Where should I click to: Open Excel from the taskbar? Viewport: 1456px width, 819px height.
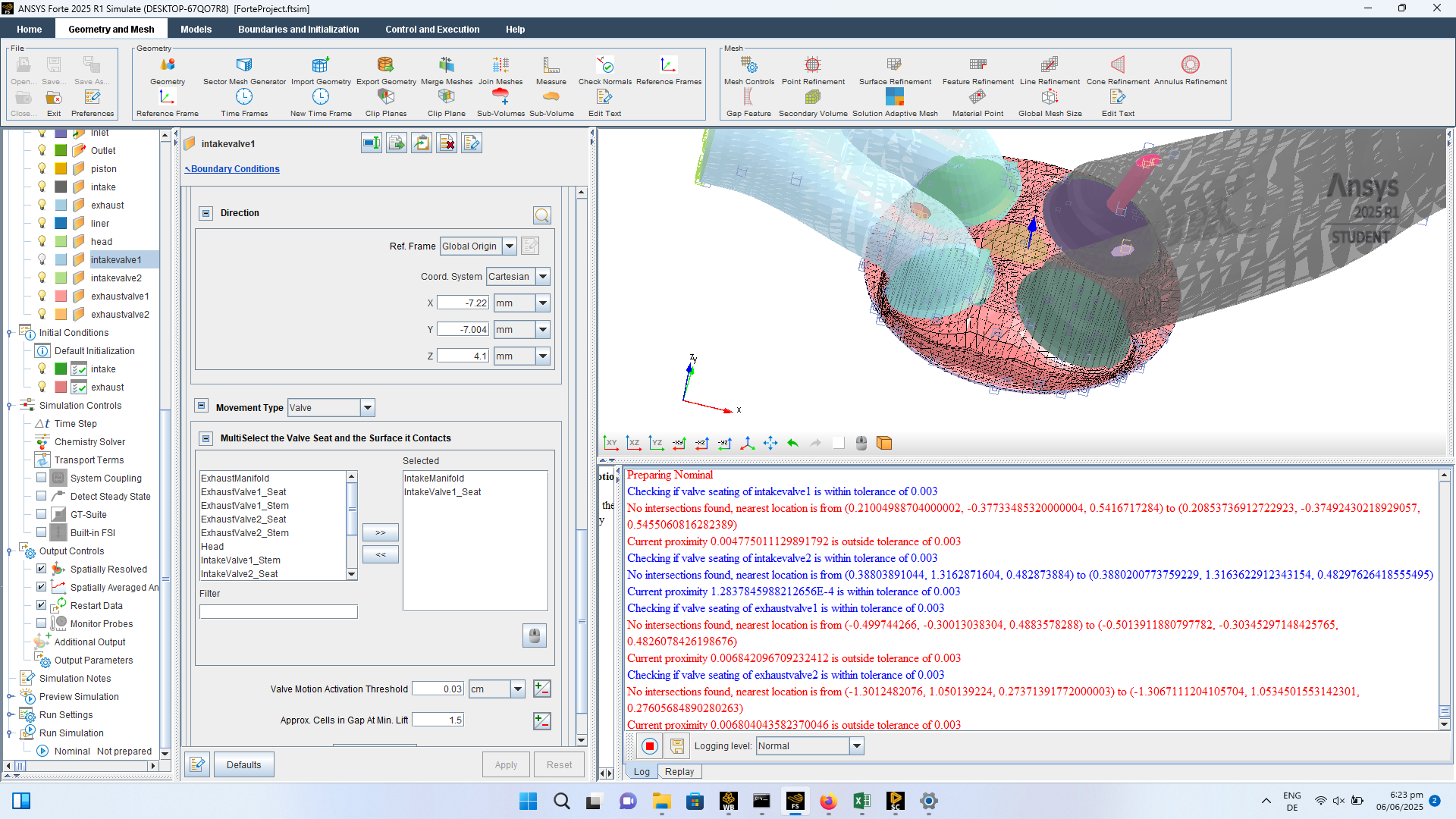tap(861, 801)
